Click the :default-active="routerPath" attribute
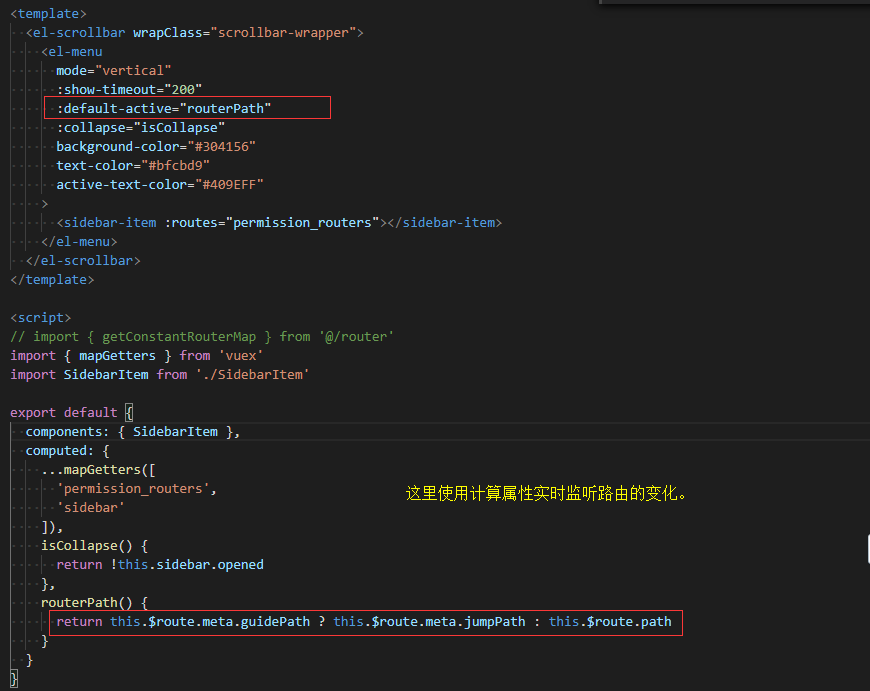Image resolution: width=870 pixels, height=691 pixels. (164, 108)
